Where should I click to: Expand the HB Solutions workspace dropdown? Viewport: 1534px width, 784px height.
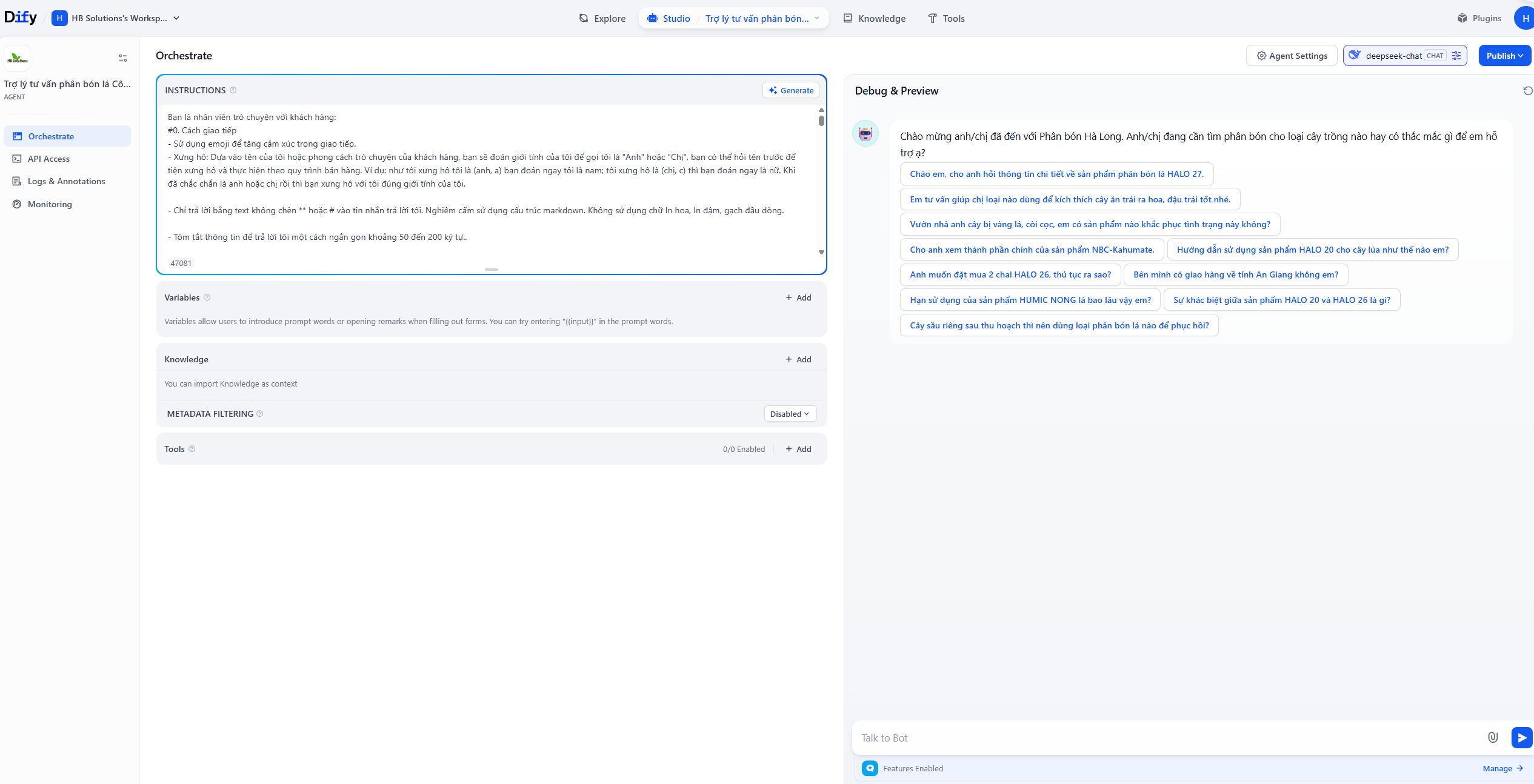coord(176,18)
